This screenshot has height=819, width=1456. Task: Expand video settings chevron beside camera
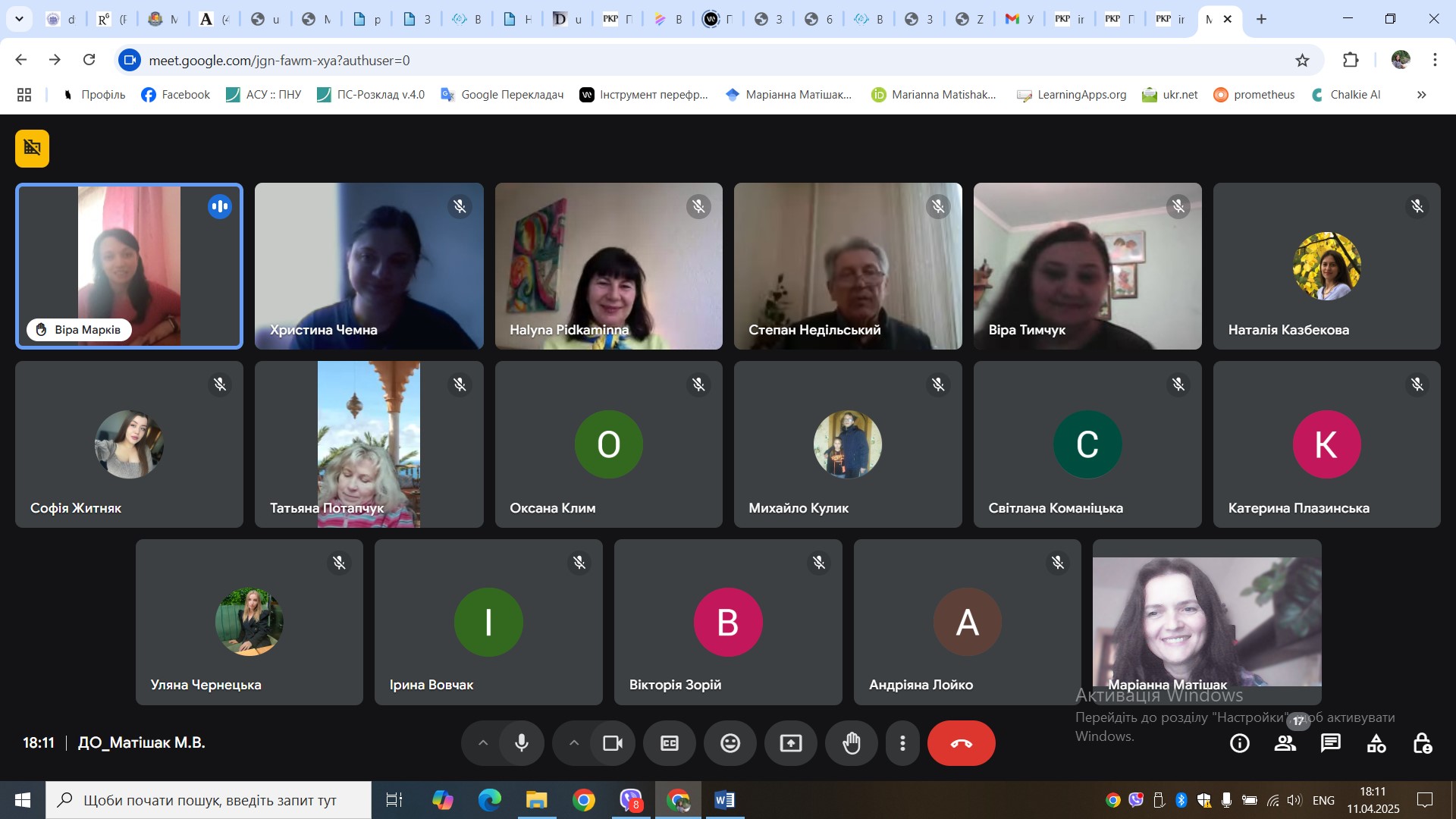coord(574,743)
